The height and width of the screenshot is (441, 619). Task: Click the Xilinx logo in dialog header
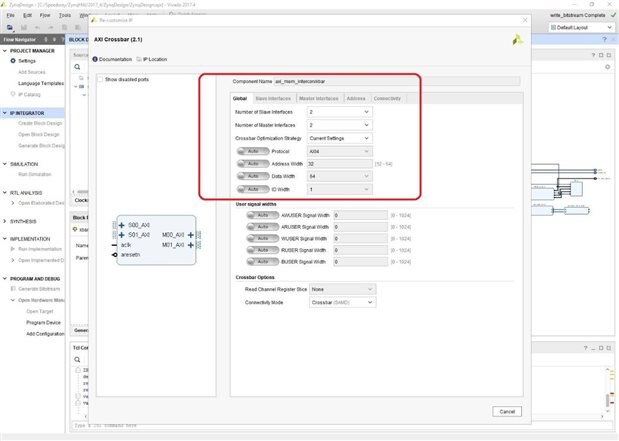tap(518, 39)
